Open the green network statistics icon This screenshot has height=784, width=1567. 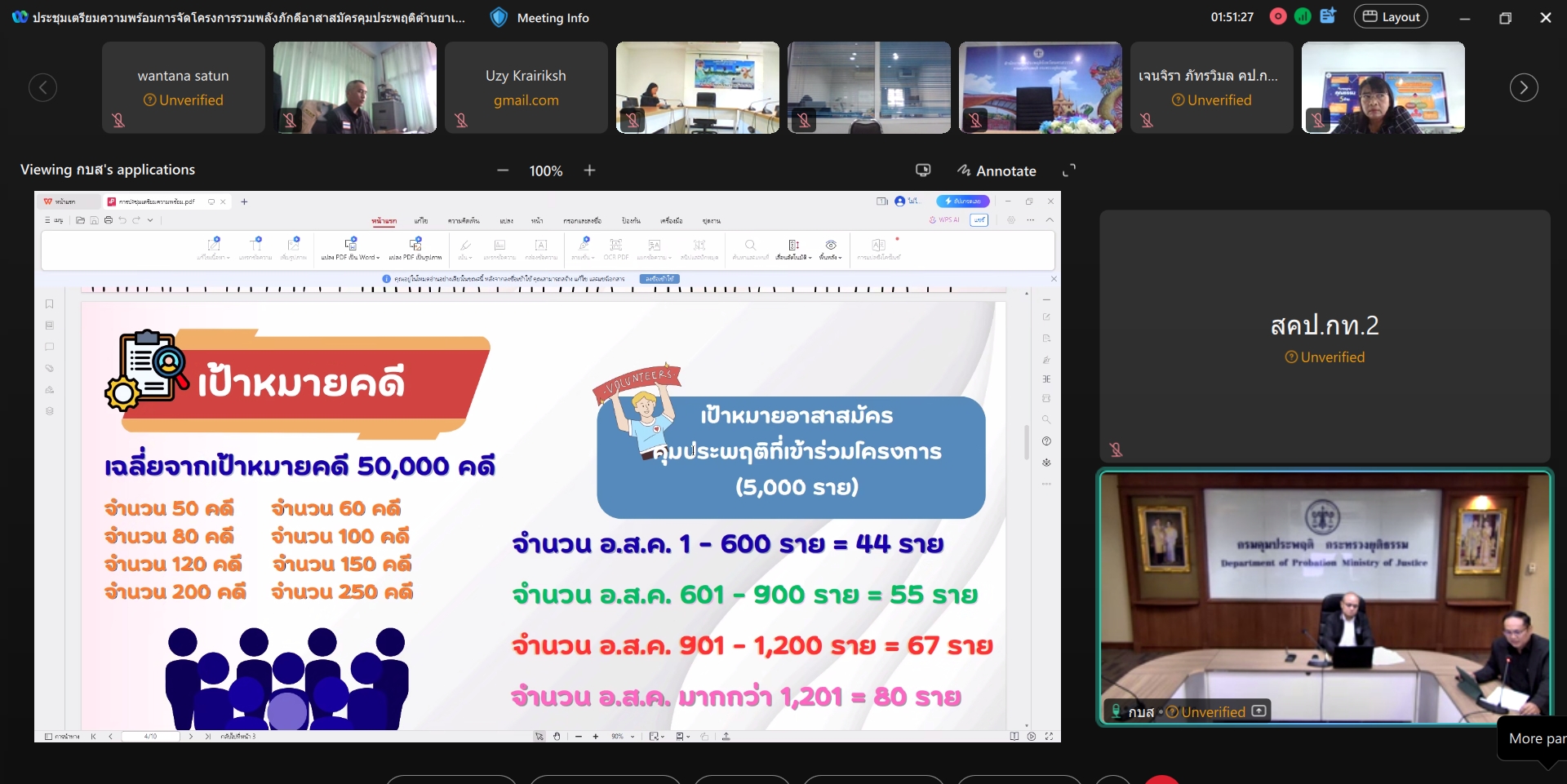(1303, 16)
